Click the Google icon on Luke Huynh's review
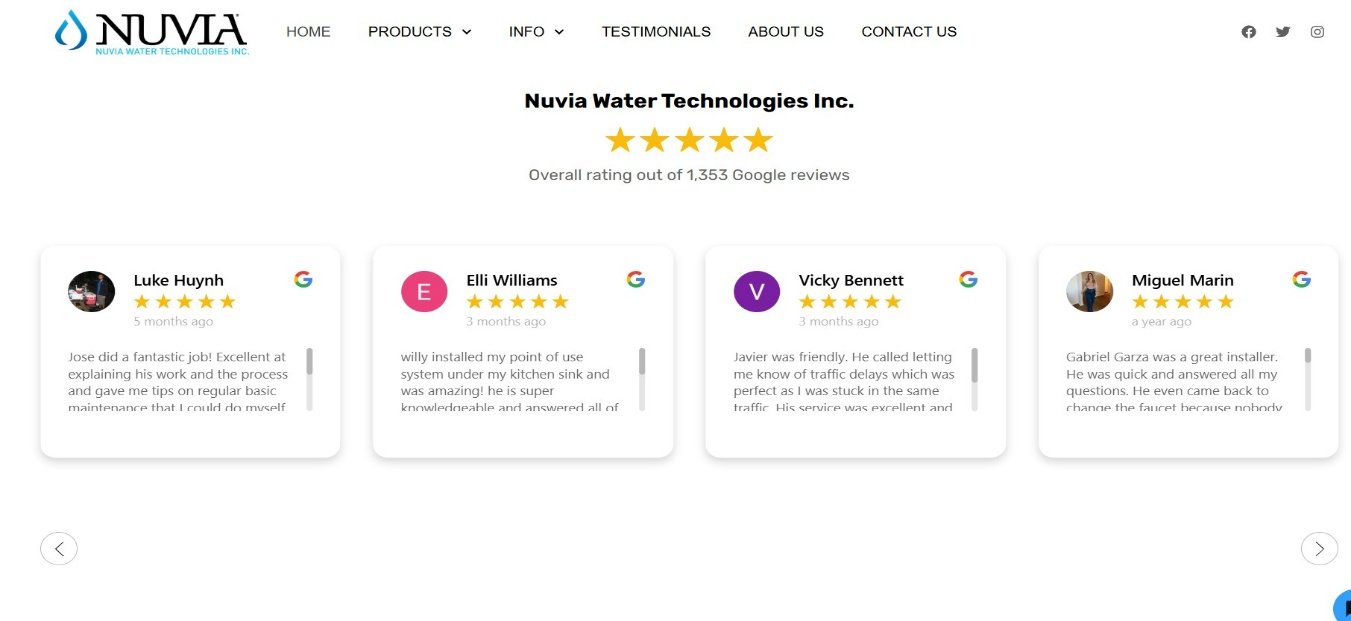 [x=303, y=279]
